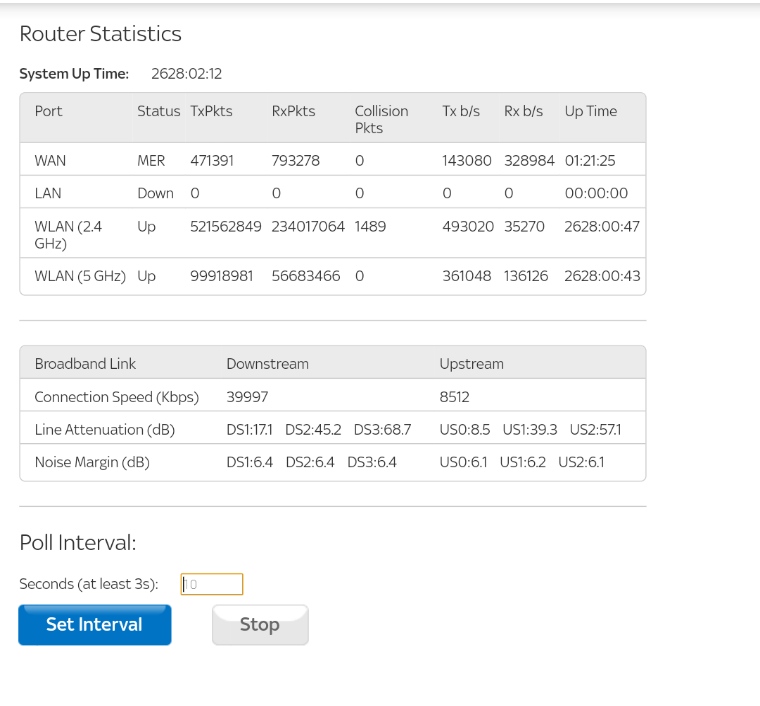The image size is (760, 706).
Task: Select the WLAN (2.4 GHz) row label
Action: (x=68, y=234)
